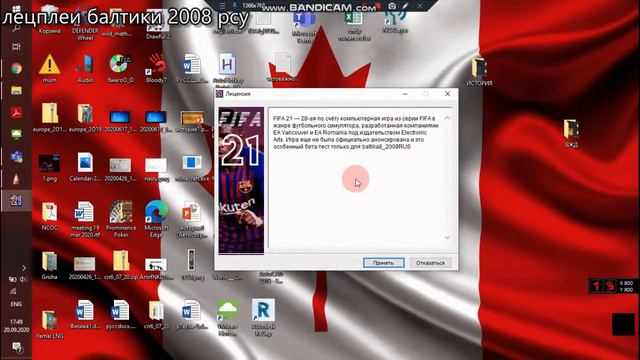
Task: Select the Grisha folder icon
Action: coord(49,265)
